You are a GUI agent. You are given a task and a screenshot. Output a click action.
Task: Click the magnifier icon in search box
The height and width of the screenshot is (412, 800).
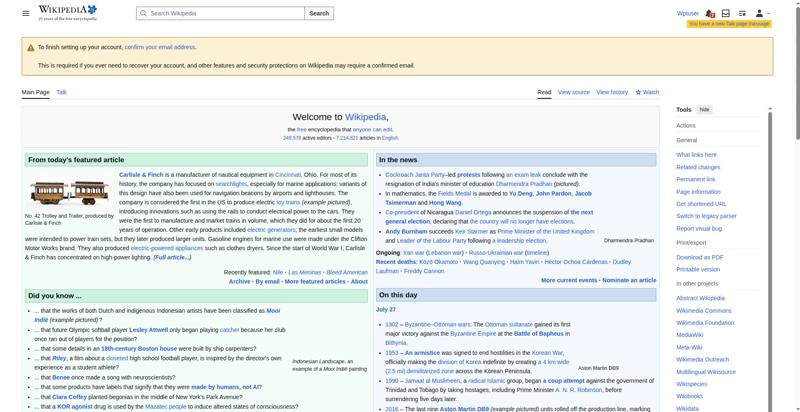point(143,13)
